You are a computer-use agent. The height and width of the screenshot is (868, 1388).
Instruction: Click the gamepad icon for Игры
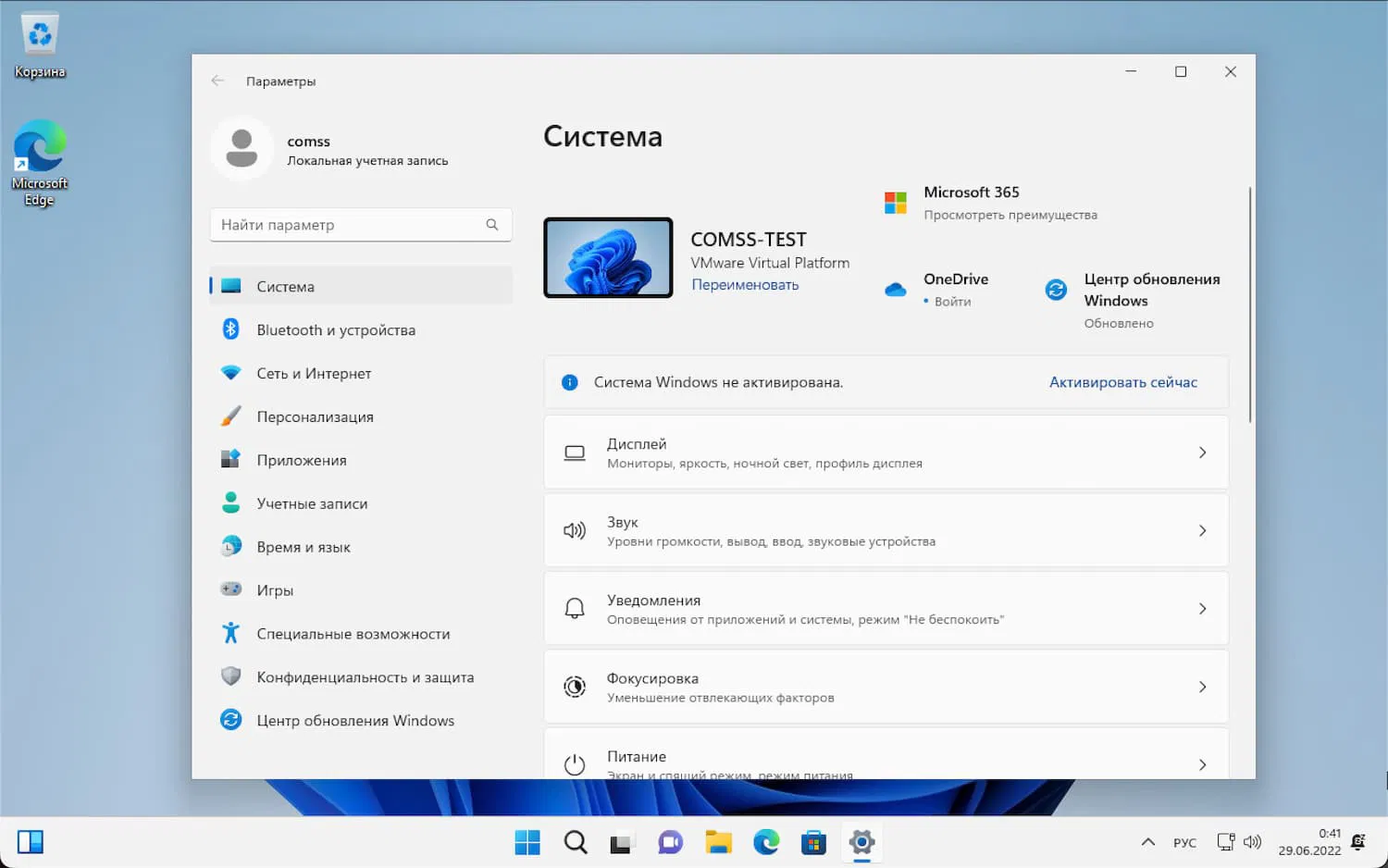coord(231,589)
